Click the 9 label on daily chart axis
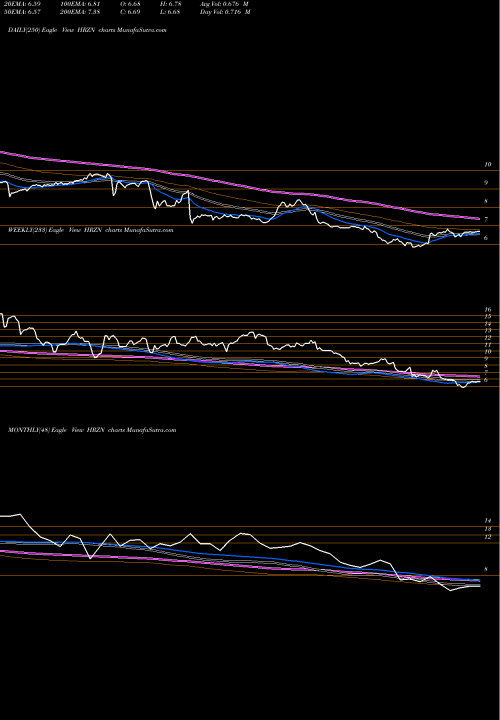 pos(486,183)
